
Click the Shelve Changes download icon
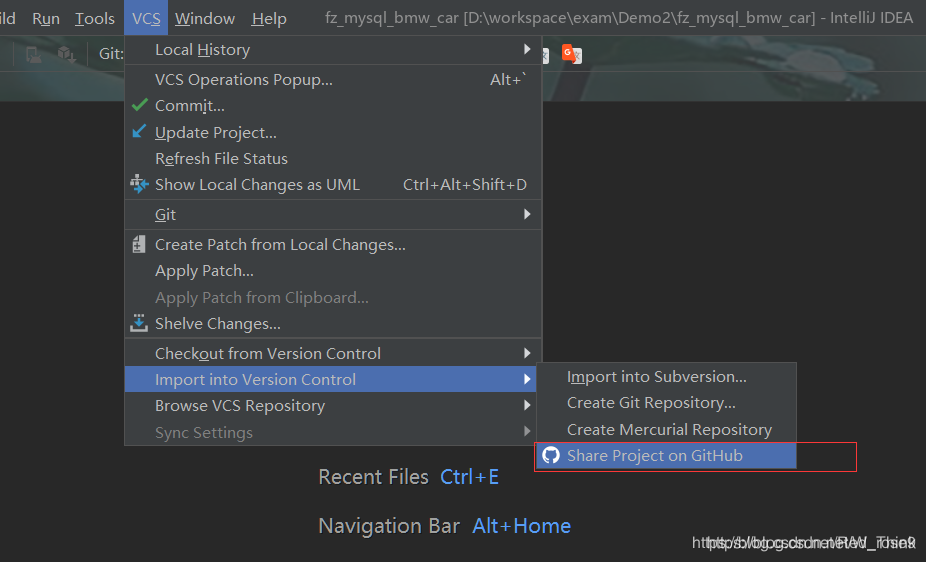(x=139, y=323)
